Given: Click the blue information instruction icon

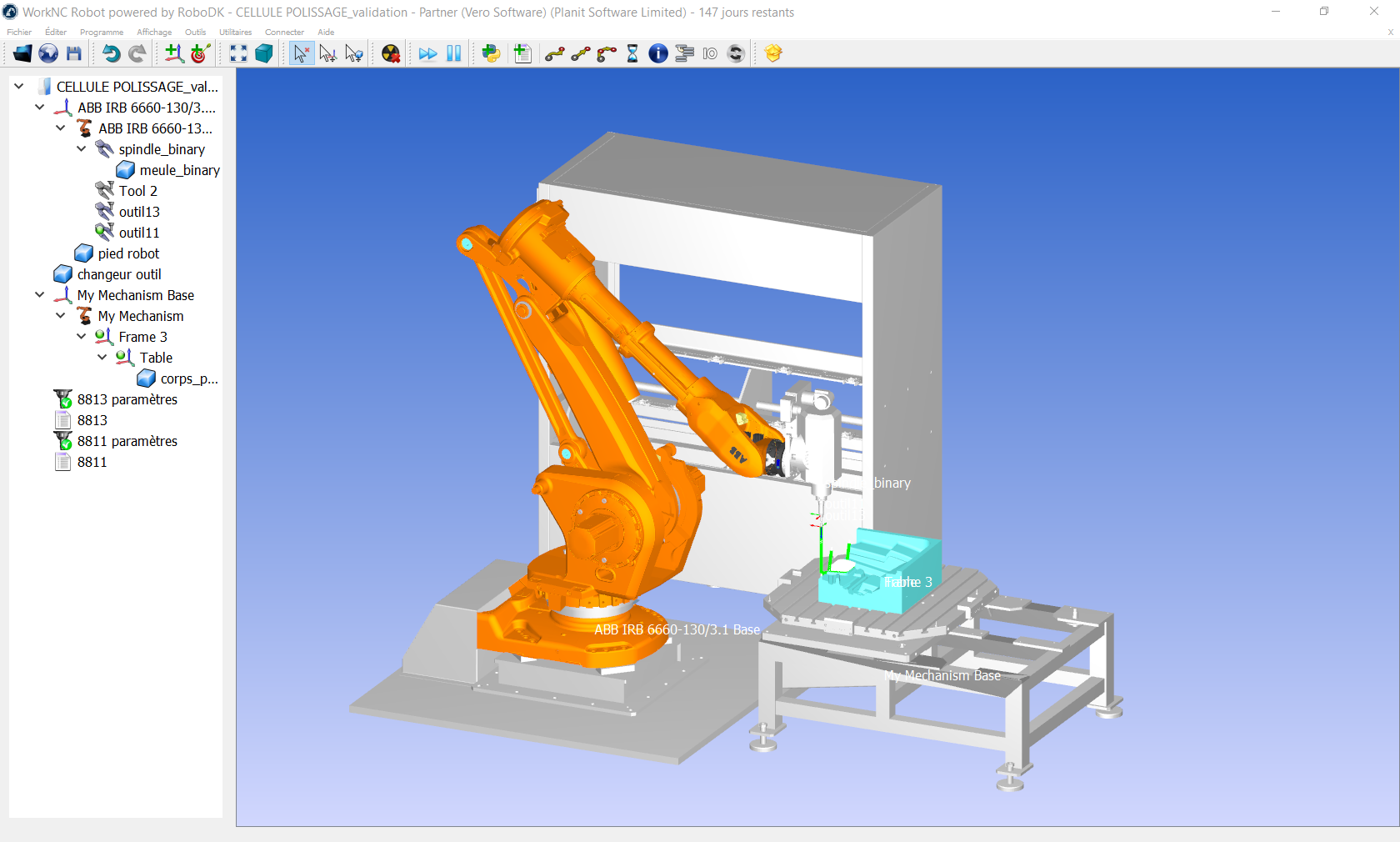Looking at the screenshot, I should (658, 53).
